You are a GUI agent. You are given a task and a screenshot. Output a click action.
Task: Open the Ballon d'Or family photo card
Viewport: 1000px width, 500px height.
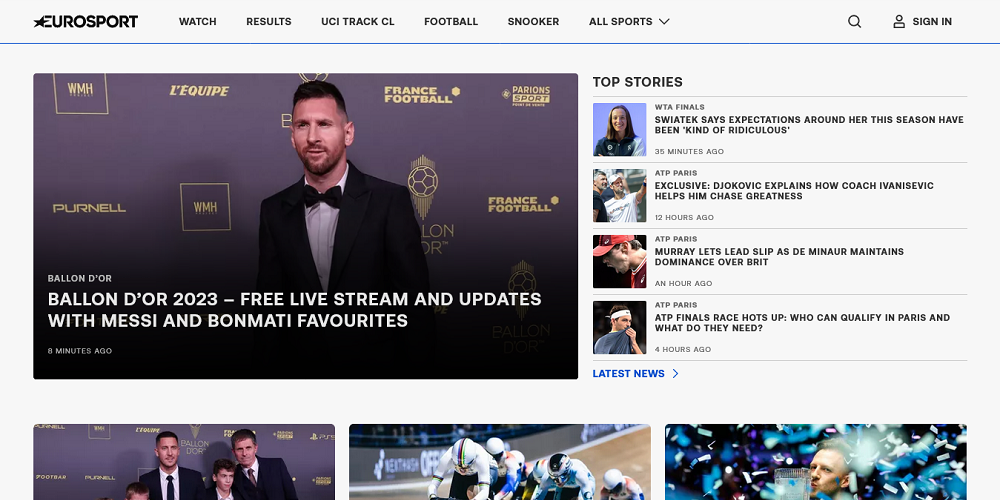click(184, 462)
